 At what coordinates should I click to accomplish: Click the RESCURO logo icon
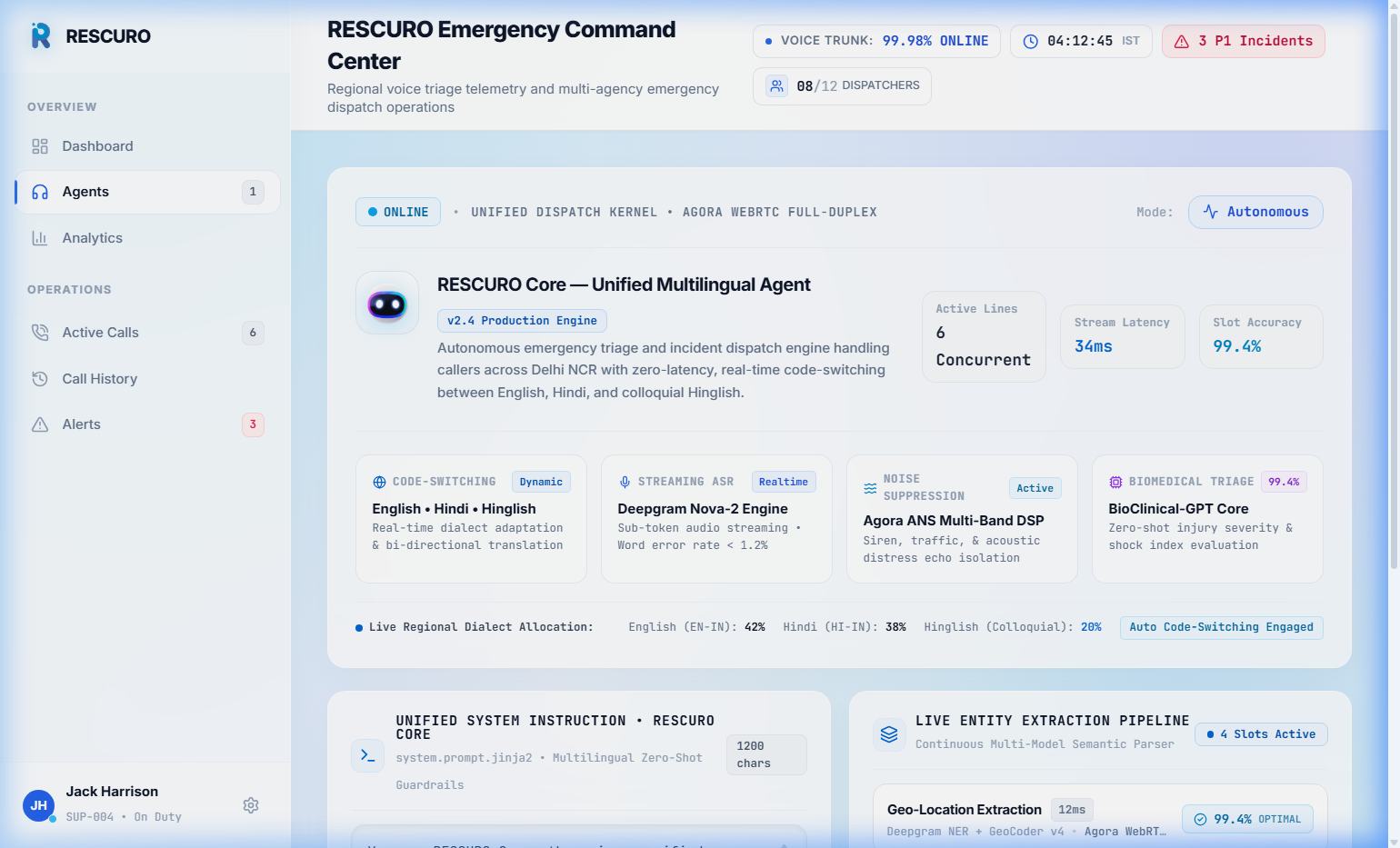tap(41, 36)
